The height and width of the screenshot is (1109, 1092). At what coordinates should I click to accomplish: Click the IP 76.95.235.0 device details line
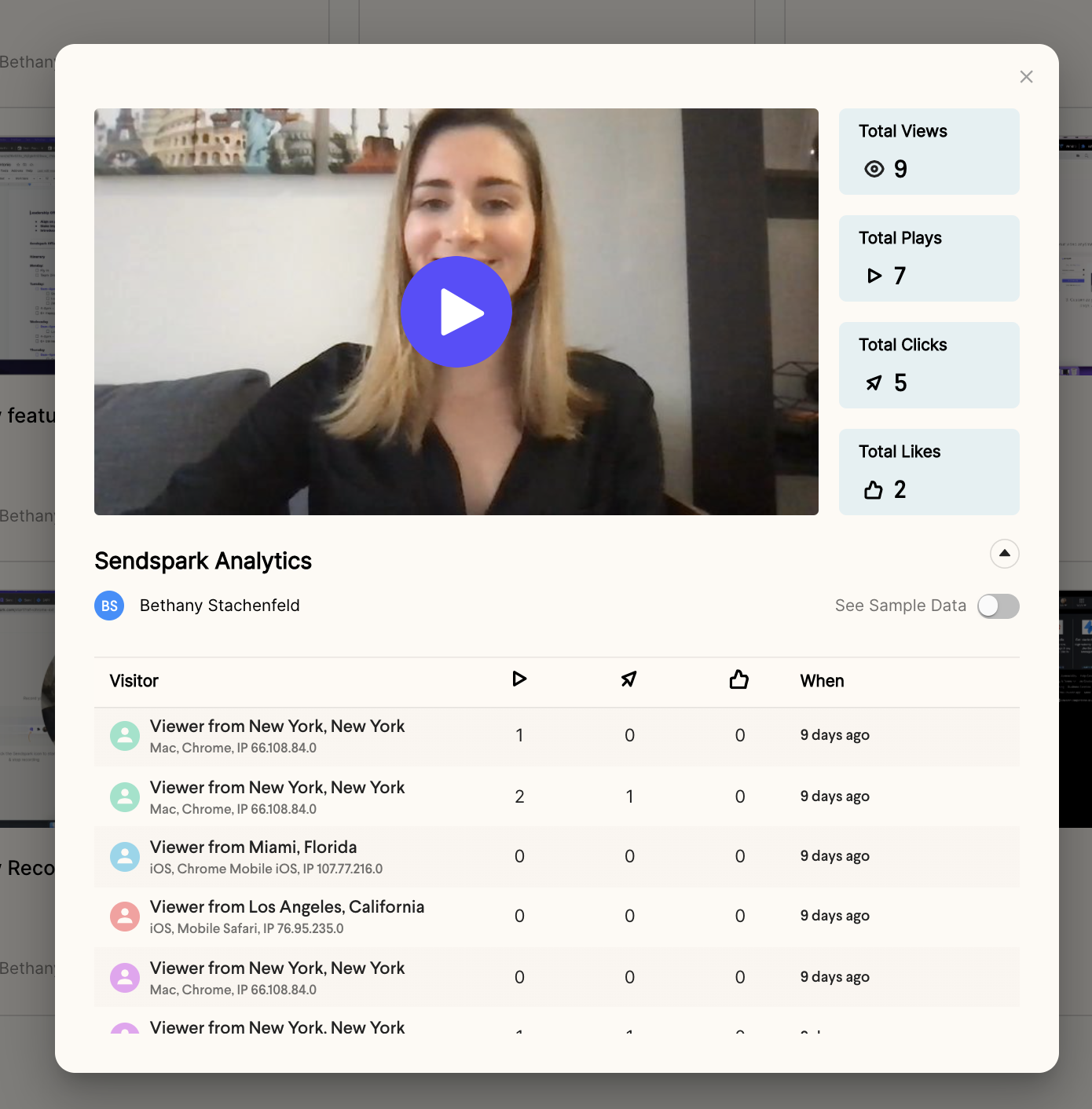[247, 928]
